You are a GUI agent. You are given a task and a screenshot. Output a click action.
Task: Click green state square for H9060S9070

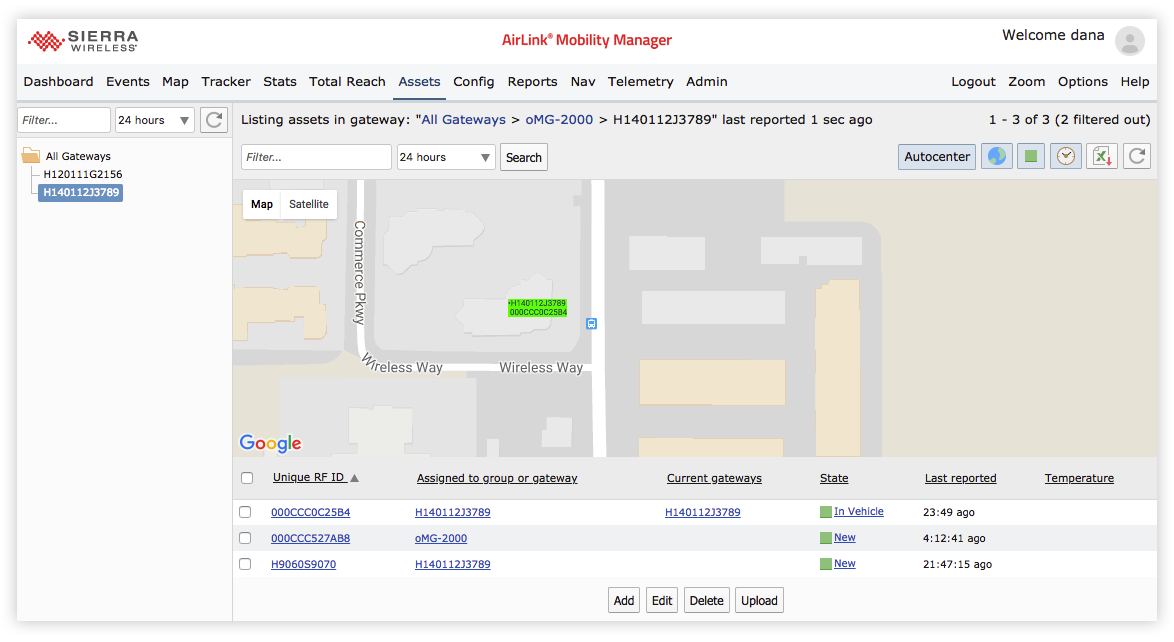826,564
